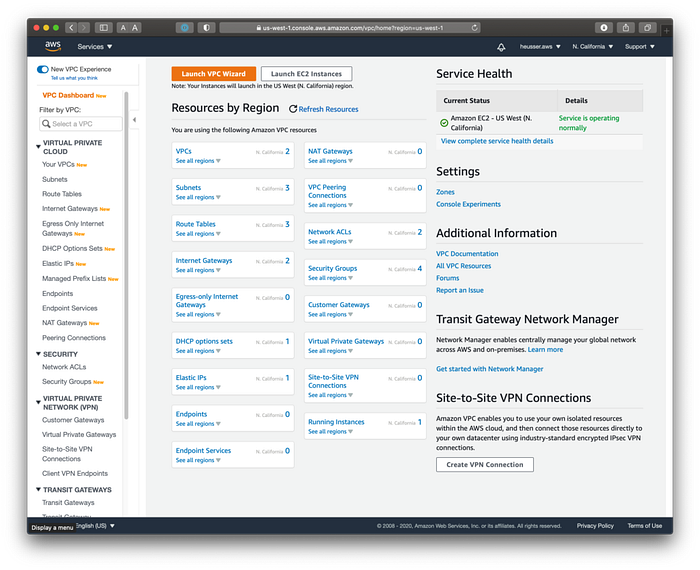Decrease text size with small A
This screenshot has height=570, width=700.
point(123,28)
